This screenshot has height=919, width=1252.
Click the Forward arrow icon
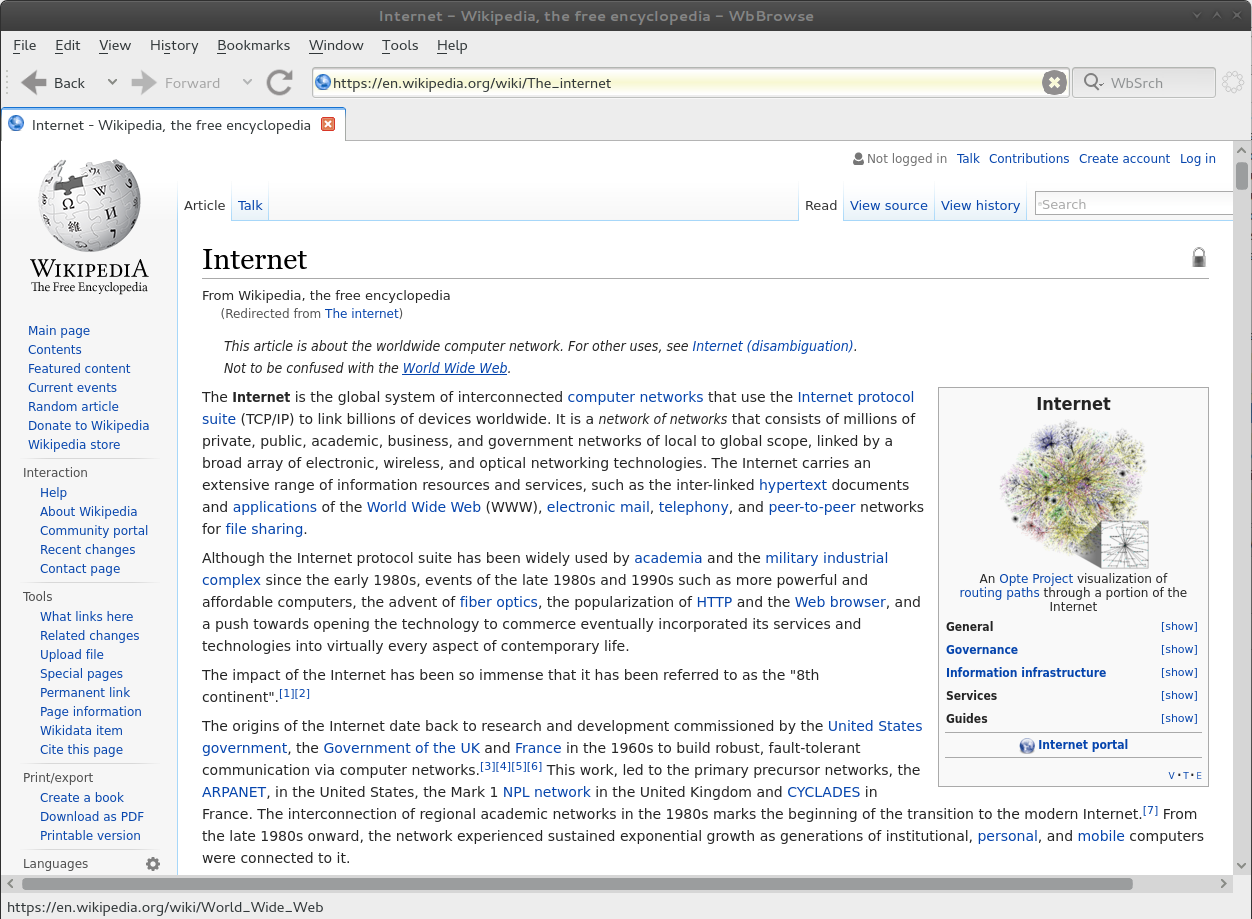click(x=145, y=83)
